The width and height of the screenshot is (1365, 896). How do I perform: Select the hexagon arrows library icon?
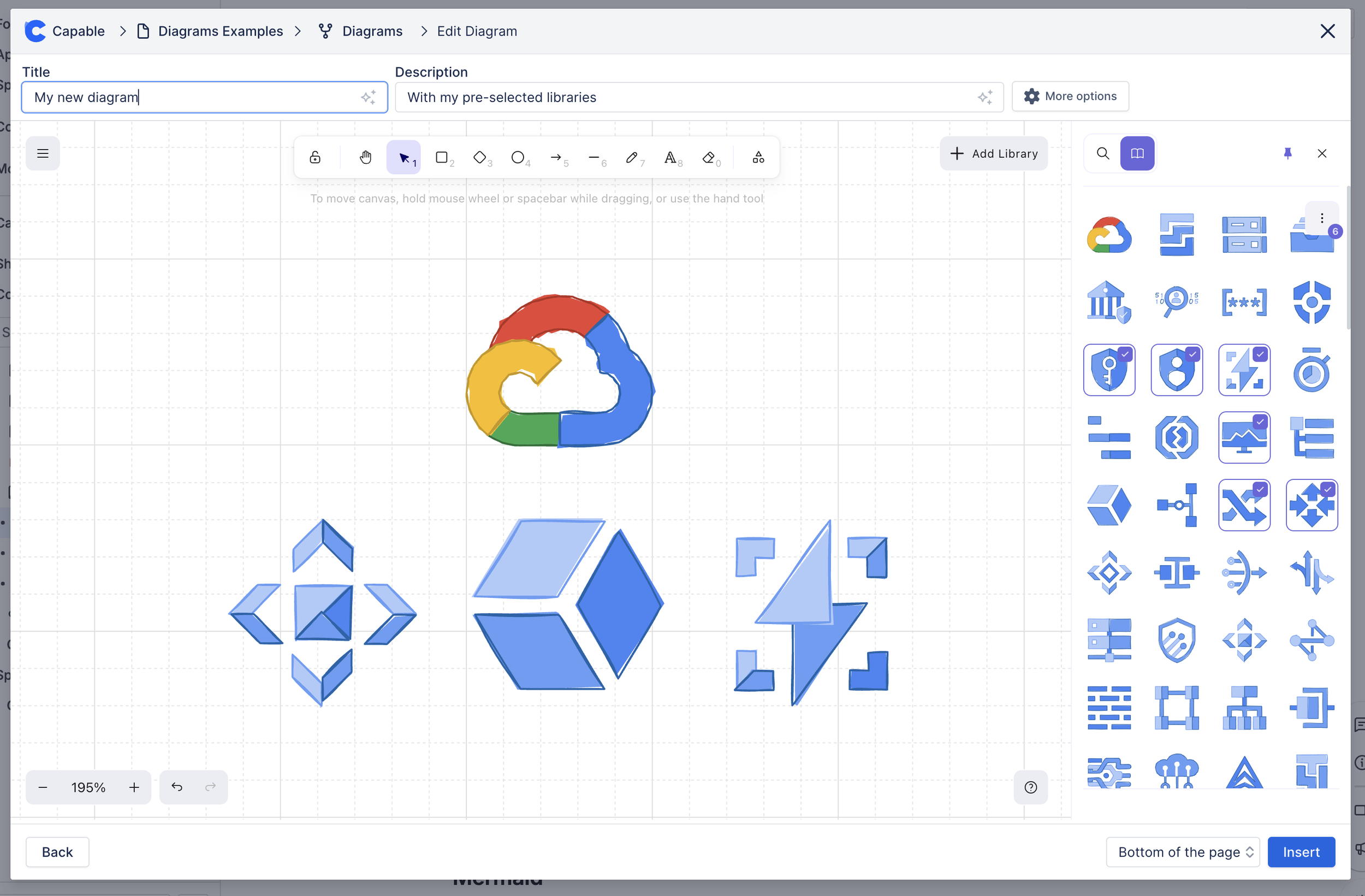(x=1177, y=438)
